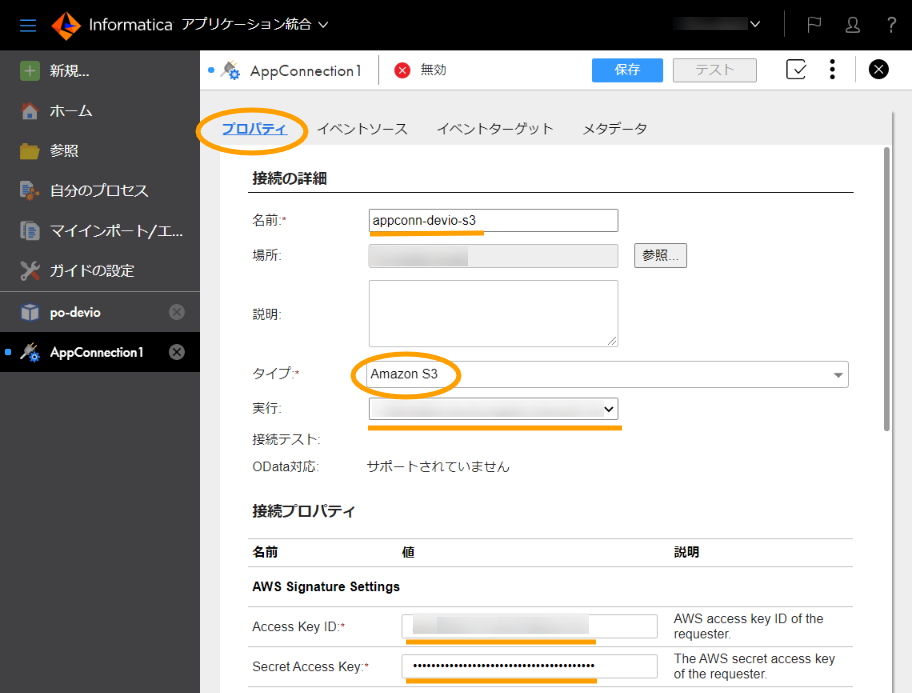Viewport: 912px width, 693px height.
Task: Open help with the question mark icon
Action: pos(891,25)
